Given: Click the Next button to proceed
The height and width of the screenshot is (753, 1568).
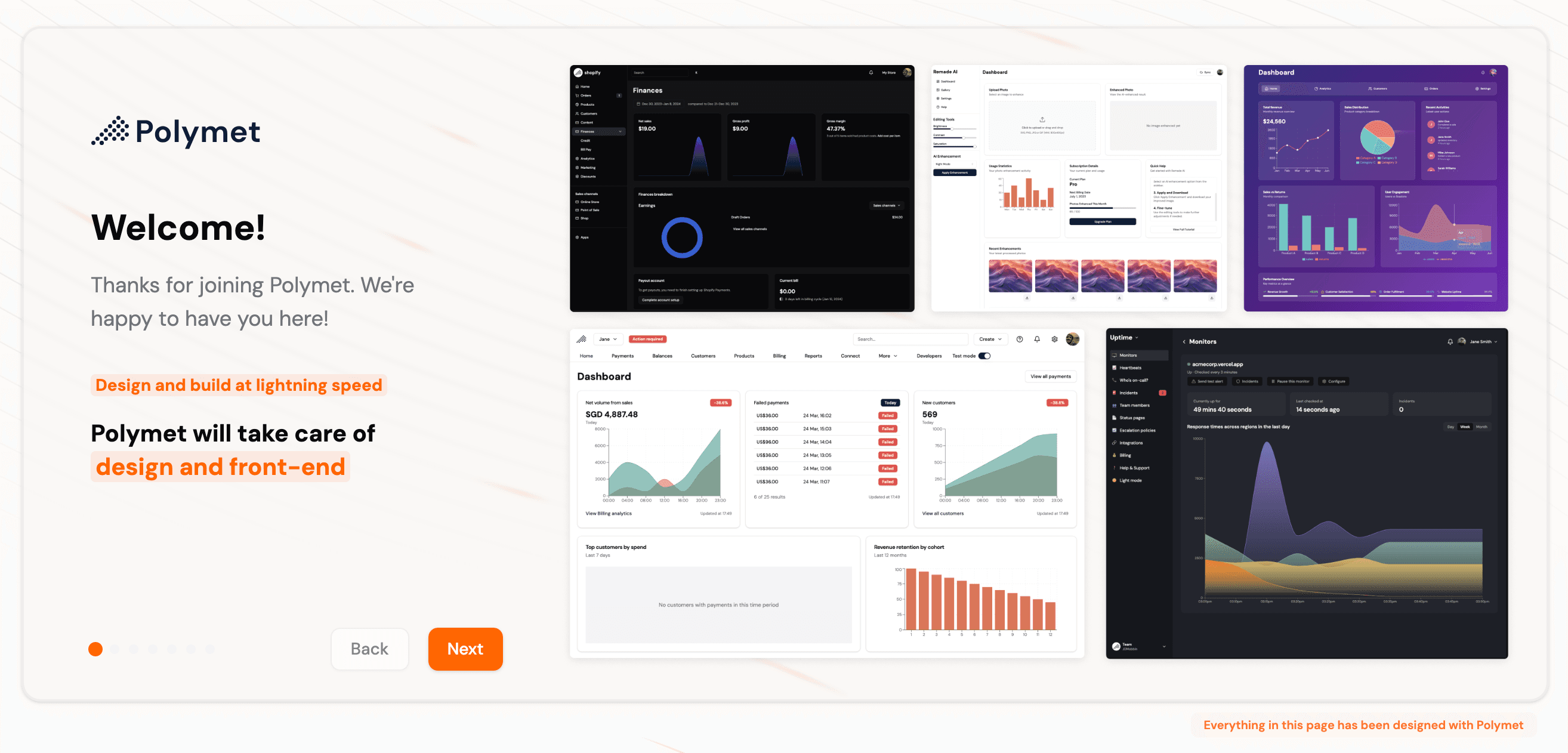Looking at the screenshot, I should click(465, 648).
